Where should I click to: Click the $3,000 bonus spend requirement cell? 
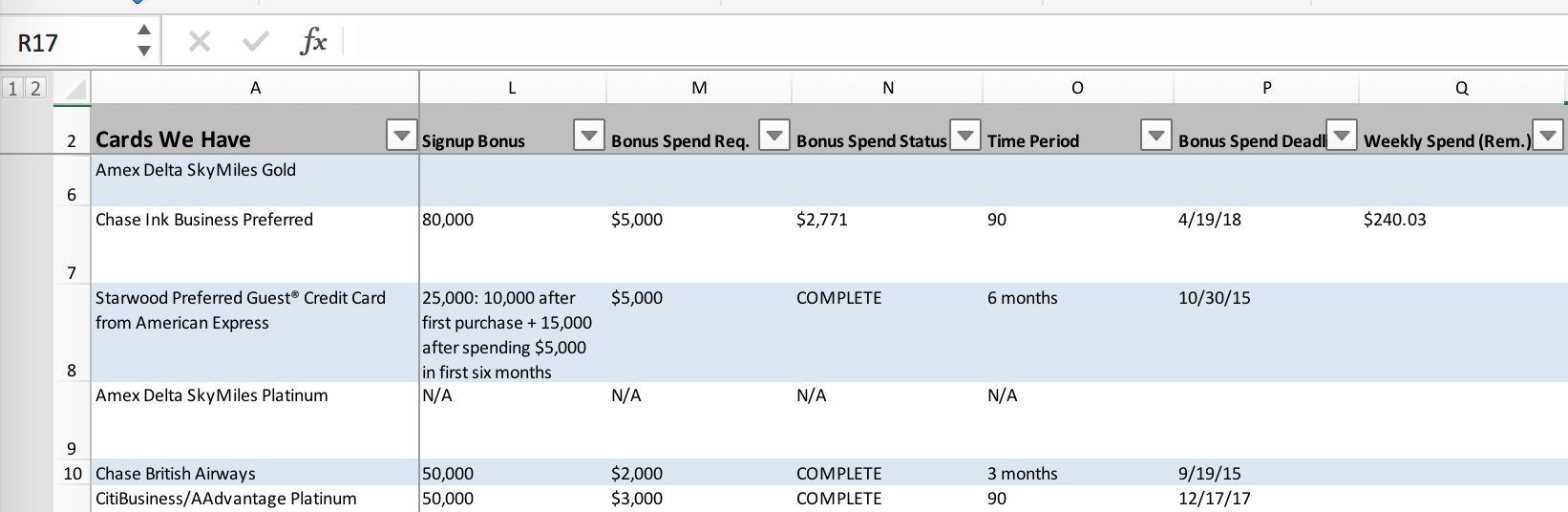point(699,499)
